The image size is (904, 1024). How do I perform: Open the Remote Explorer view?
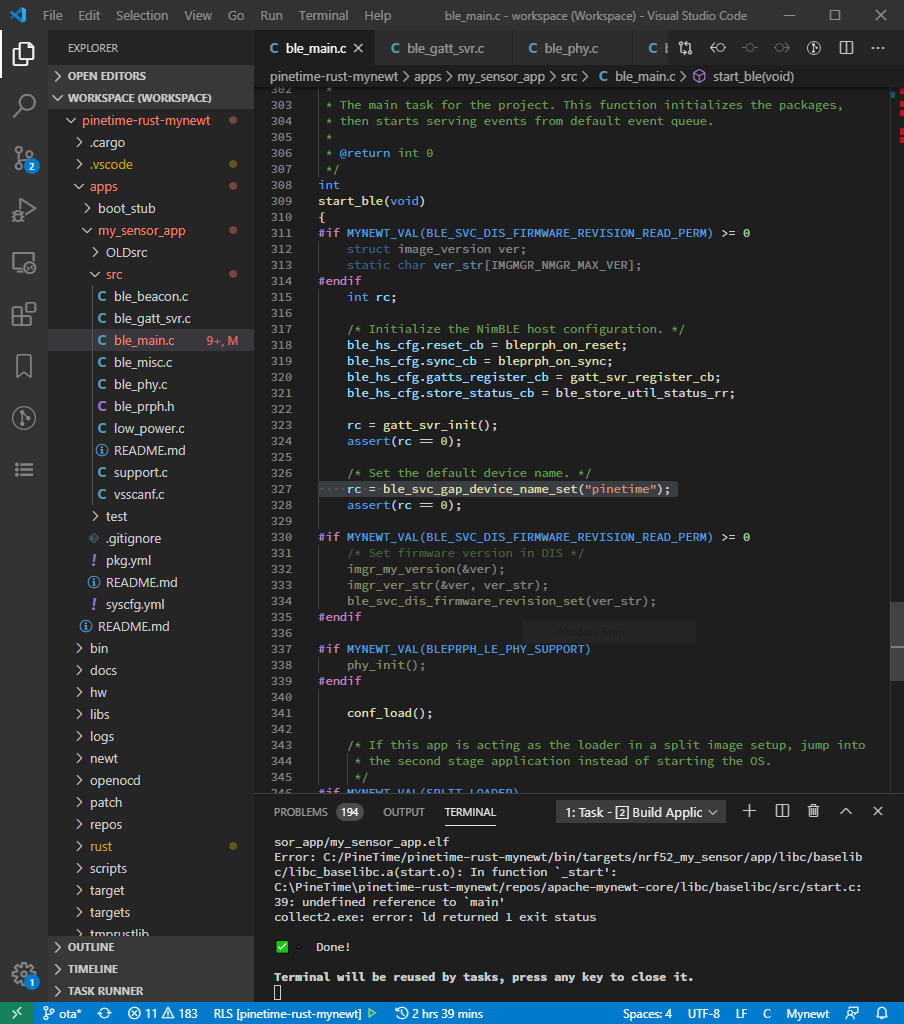tap(24, 262)
